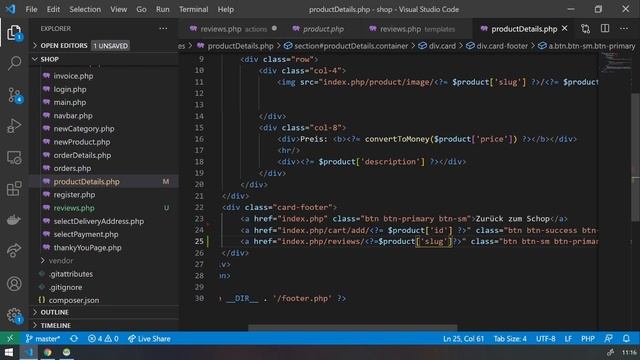Screen dimensions: 640x360
Task: Open Run and Debug view icon
Action: tap(14, 126)
